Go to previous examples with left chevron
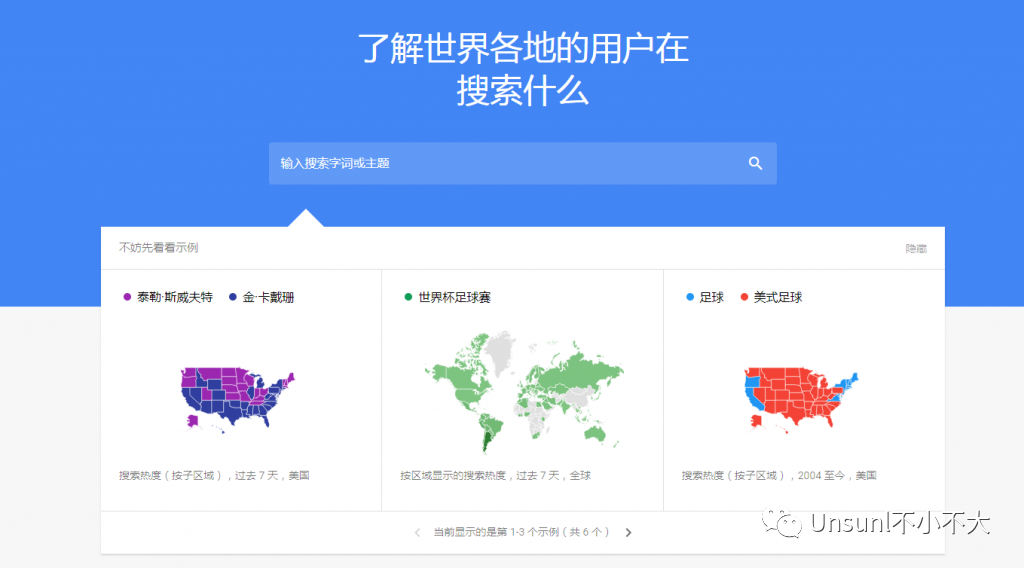Viewport: 1024px width, 568px height. [x=417, y=533]
